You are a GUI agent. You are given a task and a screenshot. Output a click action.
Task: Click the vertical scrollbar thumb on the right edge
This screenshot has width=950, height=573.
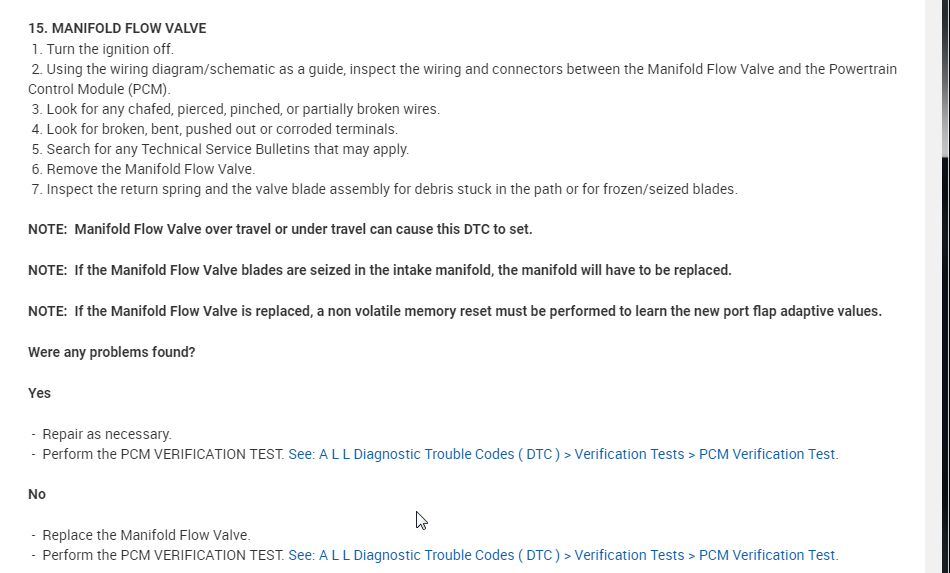pyautogui.click(x=944, y=80)
